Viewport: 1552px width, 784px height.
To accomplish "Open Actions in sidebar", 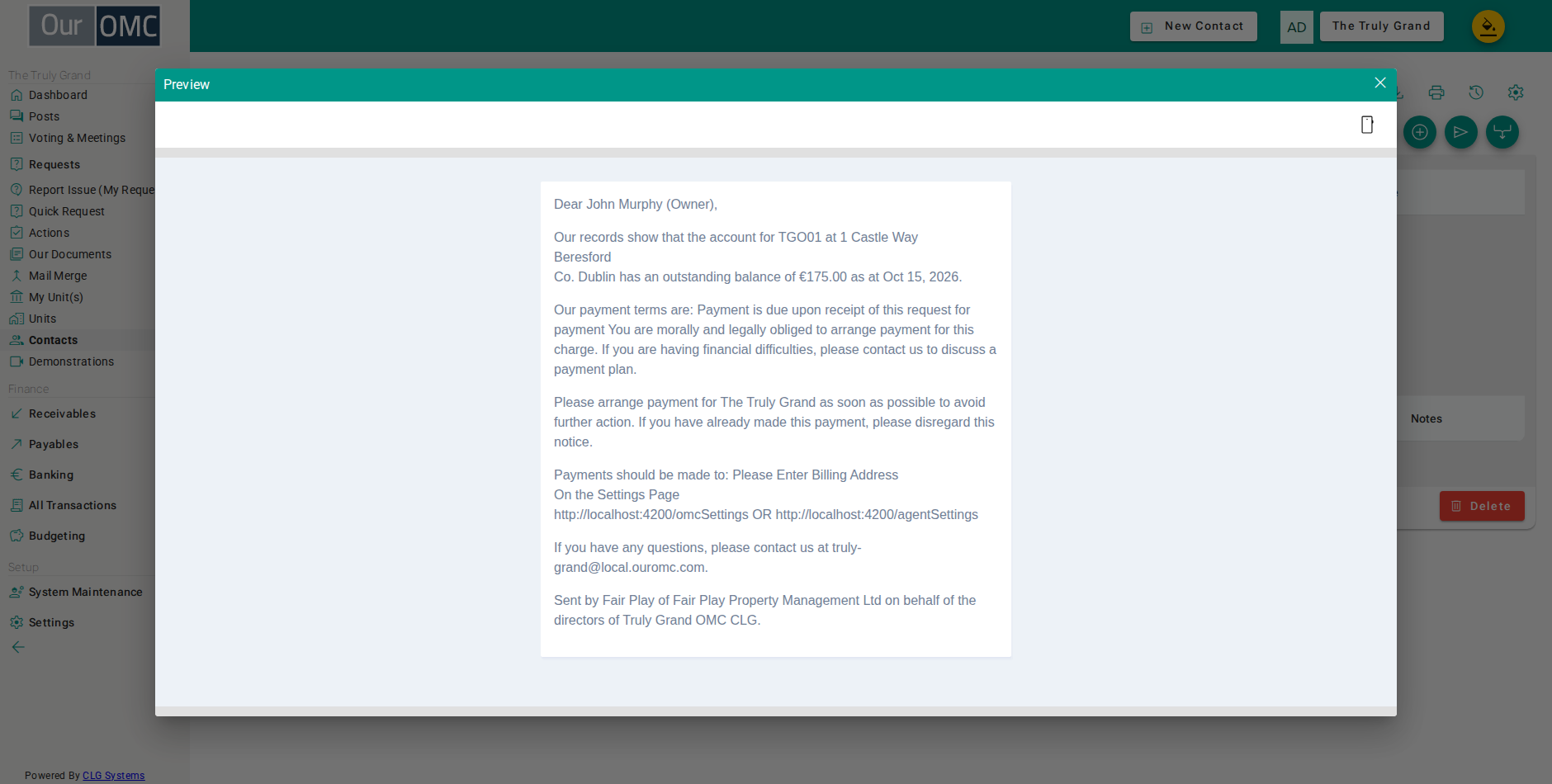I will point(49,233).
